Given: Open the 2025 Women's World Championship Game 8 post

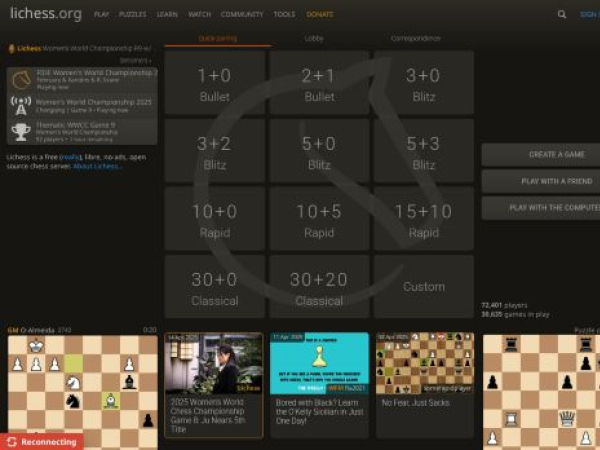Looking at the screenshot, I should point(214,385).
